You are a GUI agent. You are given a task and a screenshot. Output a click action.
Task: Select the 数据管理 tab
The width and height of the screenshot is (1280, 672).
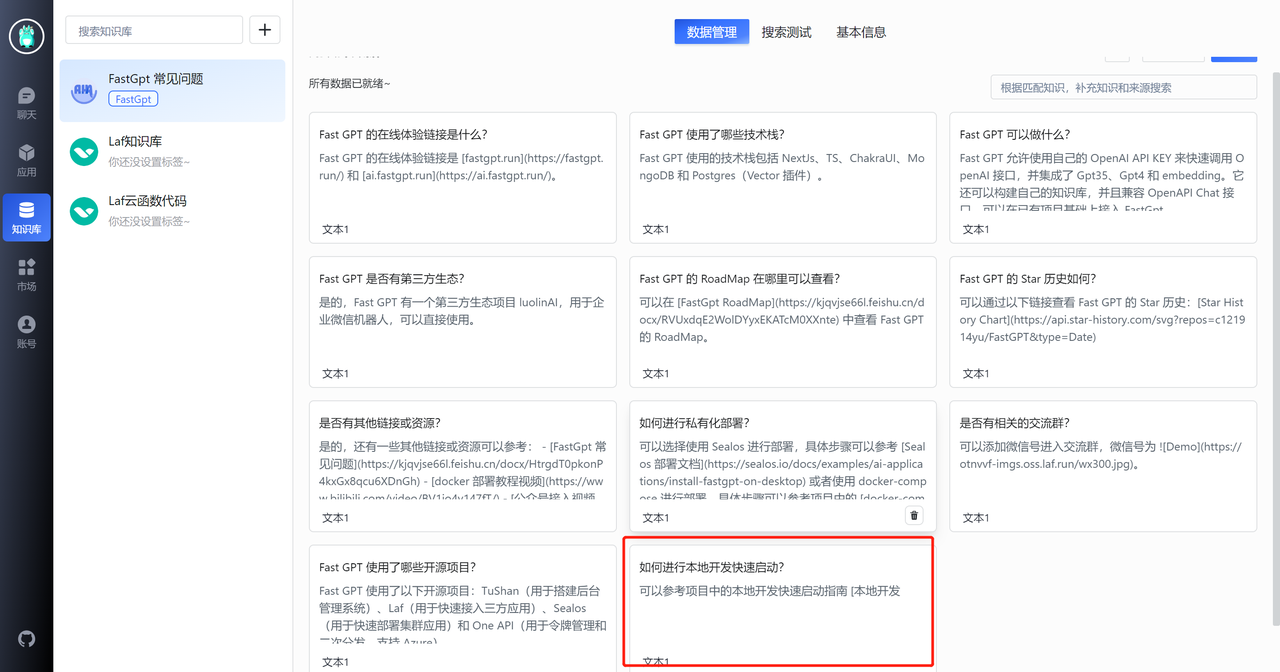(x=712, y=32)
